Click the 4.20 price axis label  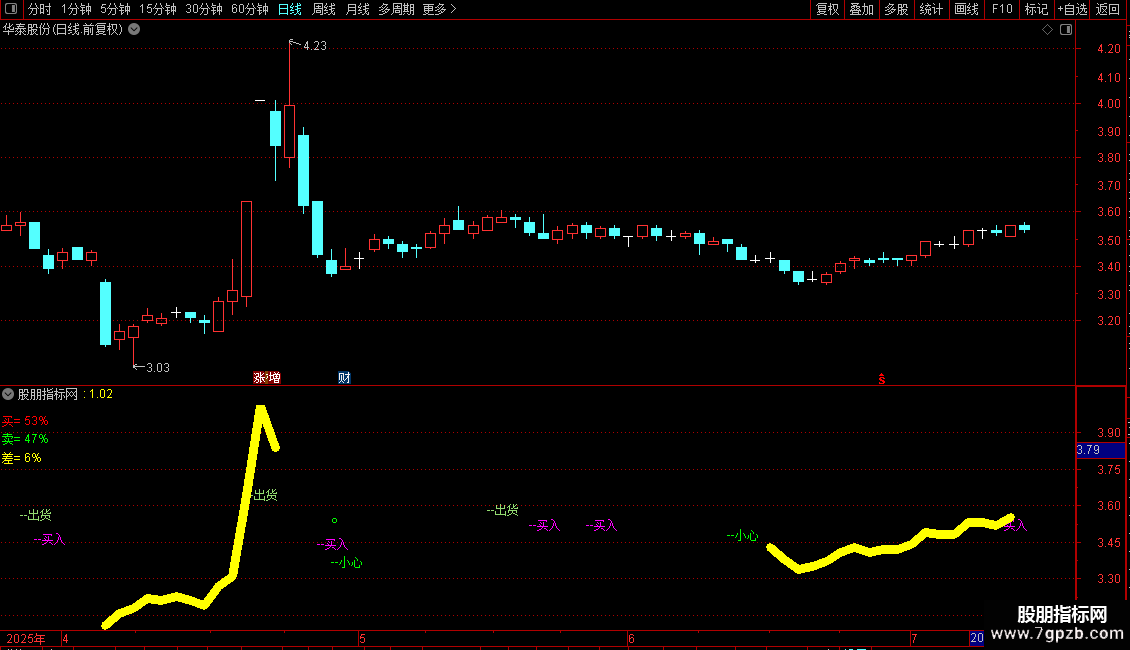[1108, 49]
